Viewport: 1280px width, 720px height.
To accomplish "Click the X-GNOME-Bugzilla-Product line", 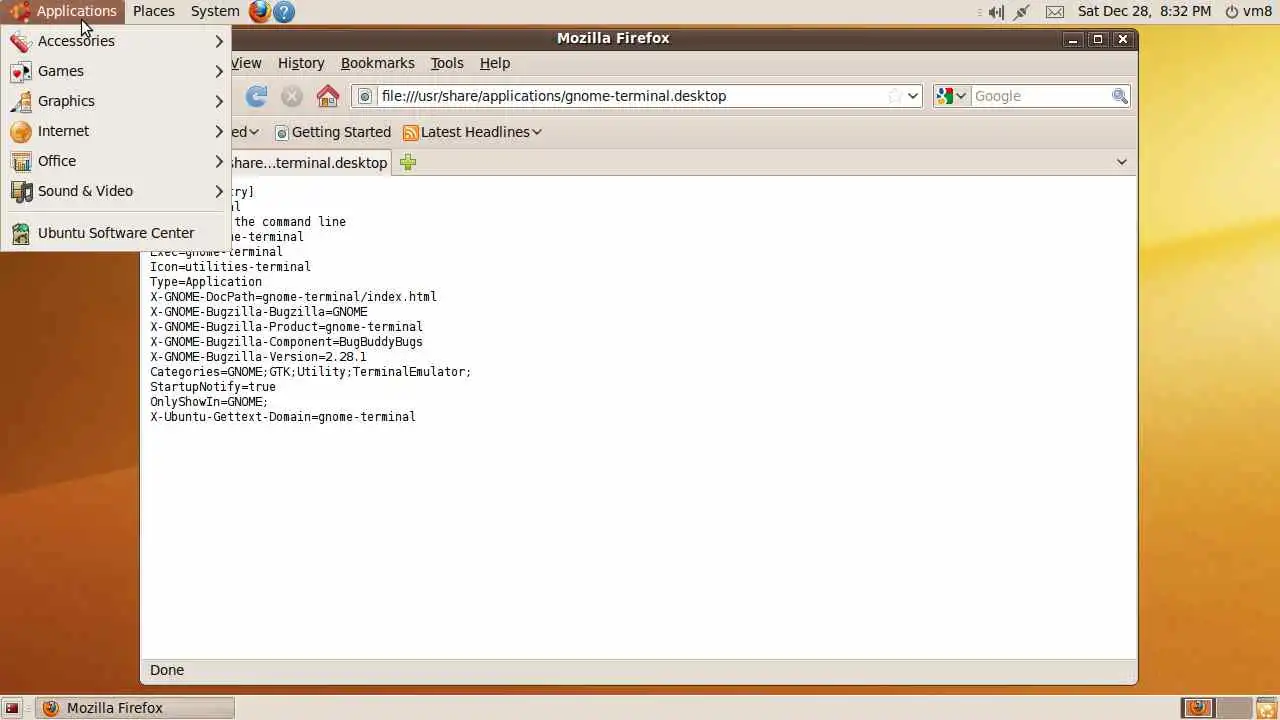I will pyautogui.click(x=286, y=327).
